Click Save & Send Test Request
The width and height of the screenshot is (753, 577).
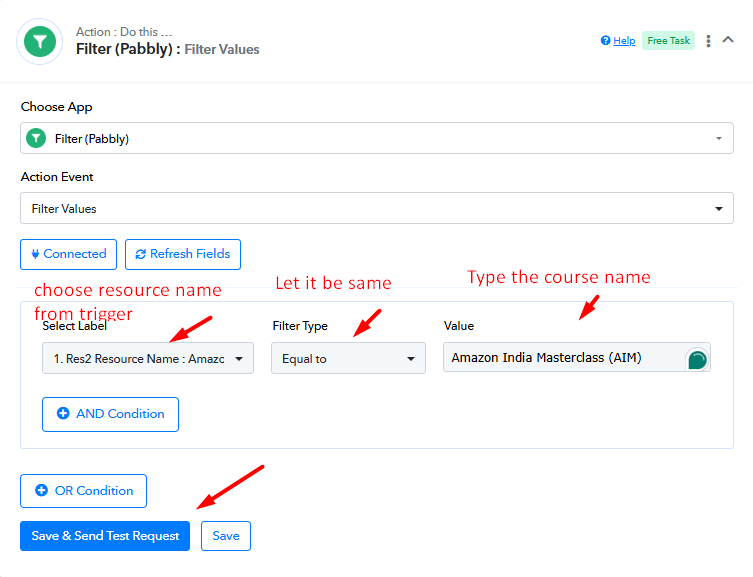105,536
